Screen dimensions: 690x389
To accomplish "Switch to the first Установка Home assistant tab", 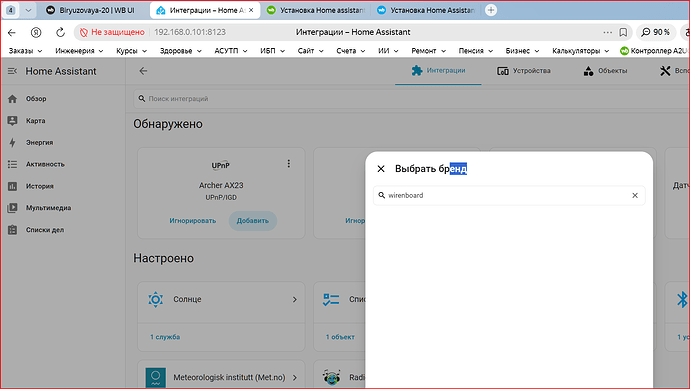I will click(x=316, y=10).
